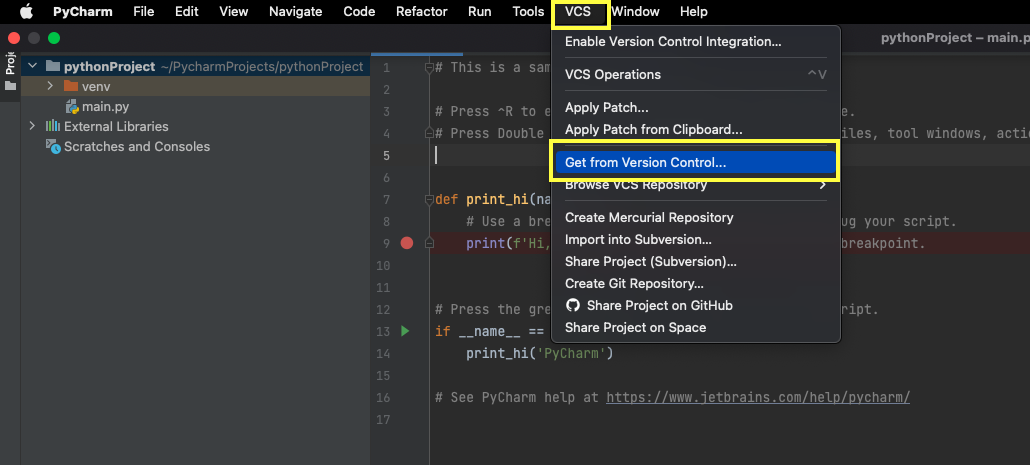This screenshot has height=465, width=1030.
Task: Fold the print_hi function at line 7
Action: [430, 199]
